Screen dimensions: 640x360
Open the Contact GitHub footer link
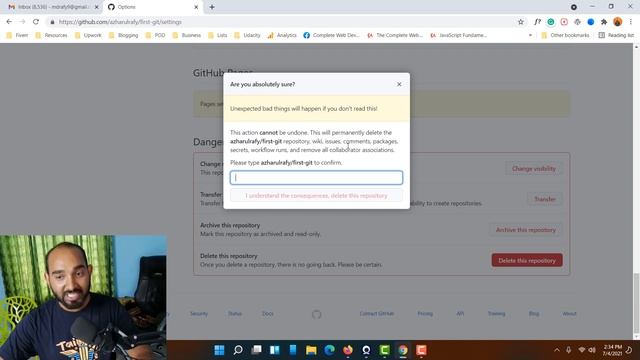[377, 313]
